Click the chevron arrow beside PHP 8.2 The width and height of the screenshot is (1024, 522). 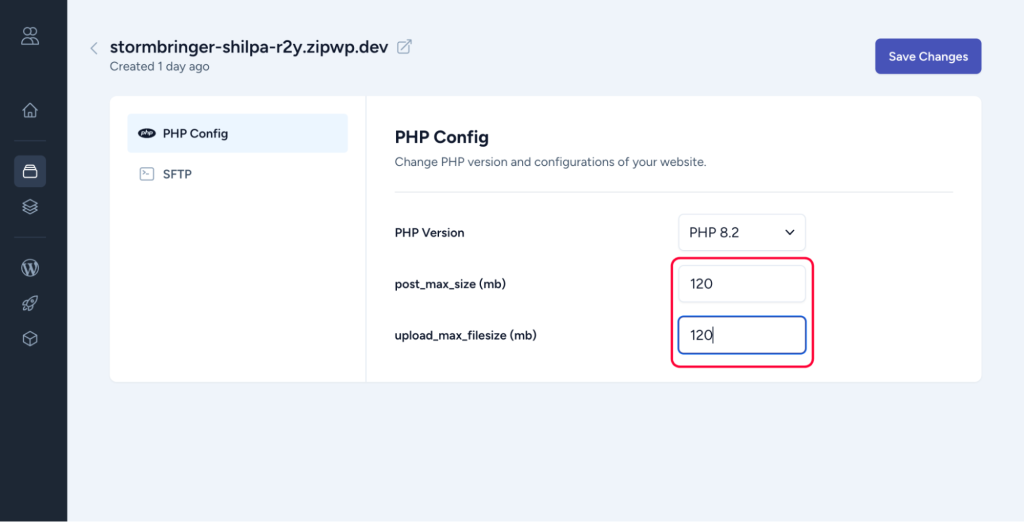[789, 232]
